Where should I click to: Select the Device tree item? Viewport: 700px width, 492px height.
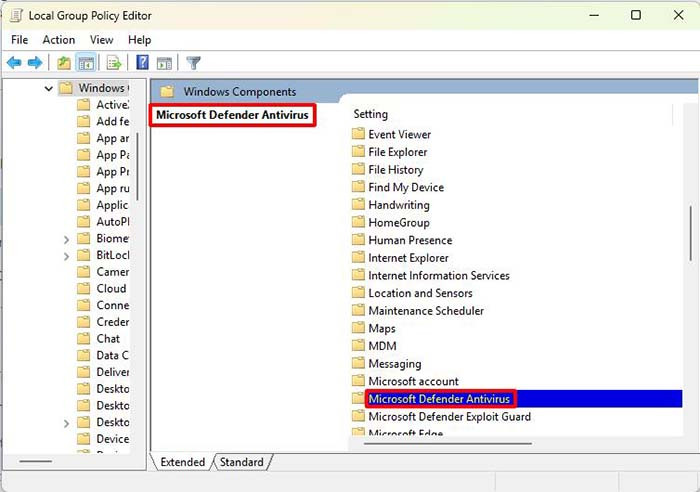112,439
